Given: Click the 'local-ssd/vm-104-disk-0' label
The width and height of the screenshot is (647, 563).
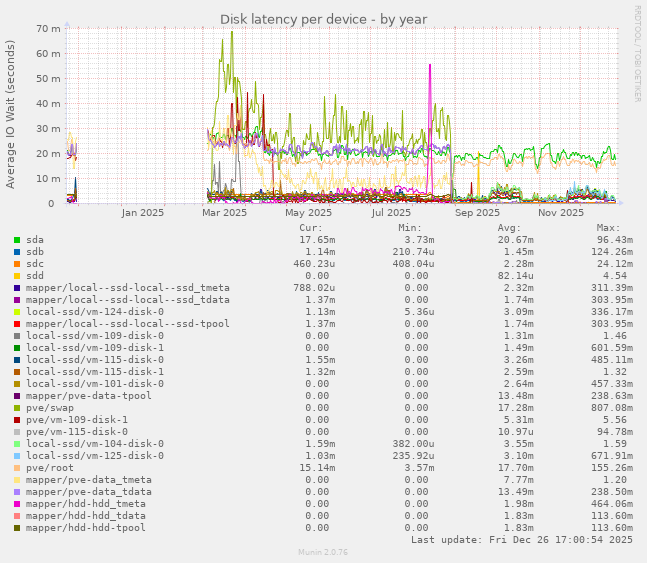Looking at the screenshot, I should click(95, 444).
